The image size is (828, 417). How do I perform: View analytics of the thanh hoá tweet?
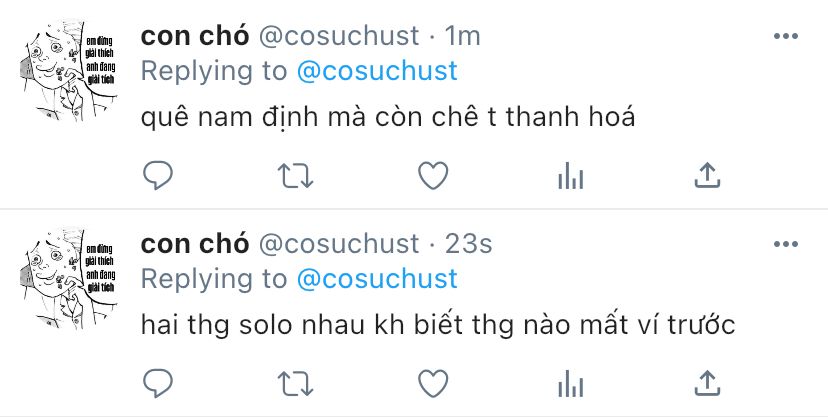pyautogui.click(x=570, y=176)
